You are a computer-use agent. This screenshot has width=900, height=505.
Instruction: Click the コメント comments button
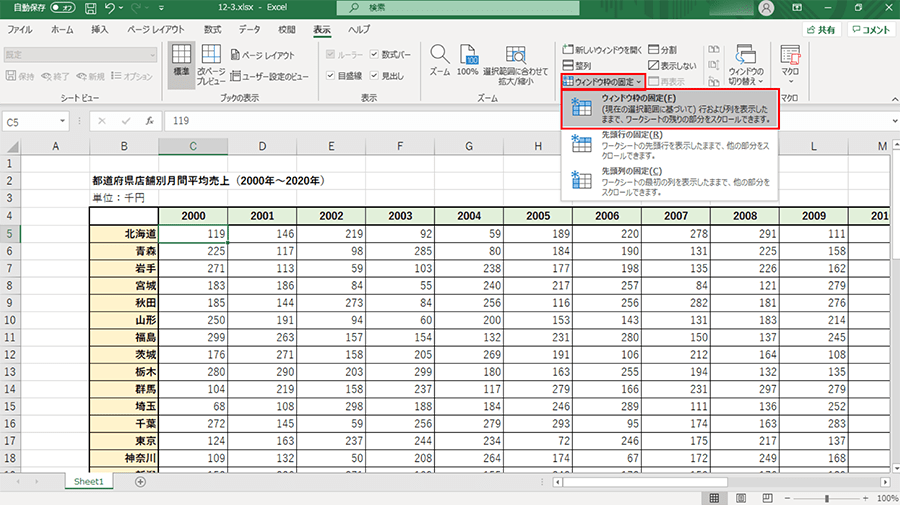click(870, 30)
